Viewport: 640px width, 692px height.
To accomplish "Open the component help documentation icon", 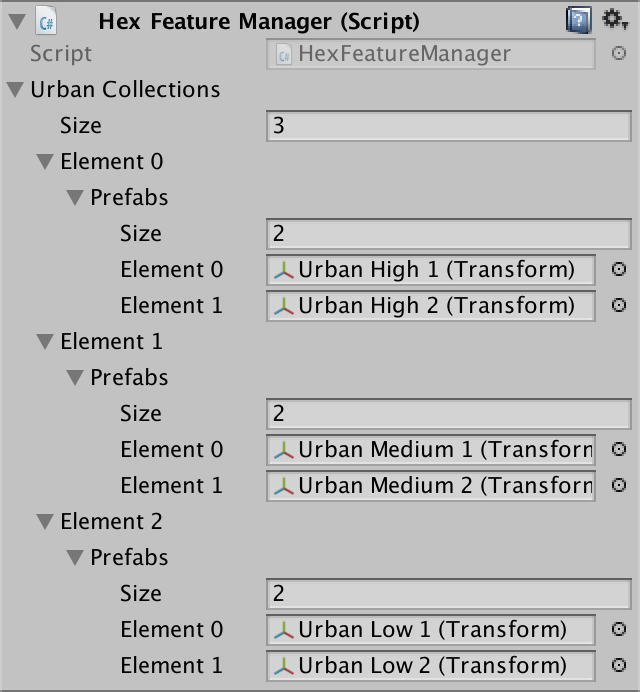I will click(x=578, y=19).
